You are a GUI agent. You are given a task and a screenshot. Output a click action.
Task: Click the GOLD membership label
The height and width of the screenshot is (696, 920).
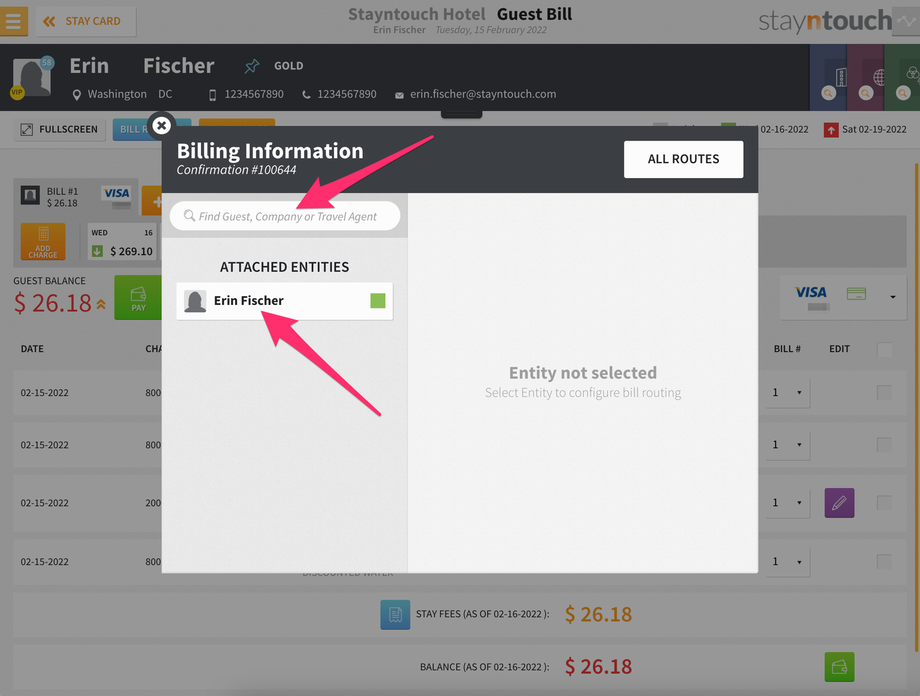point(289,66)
